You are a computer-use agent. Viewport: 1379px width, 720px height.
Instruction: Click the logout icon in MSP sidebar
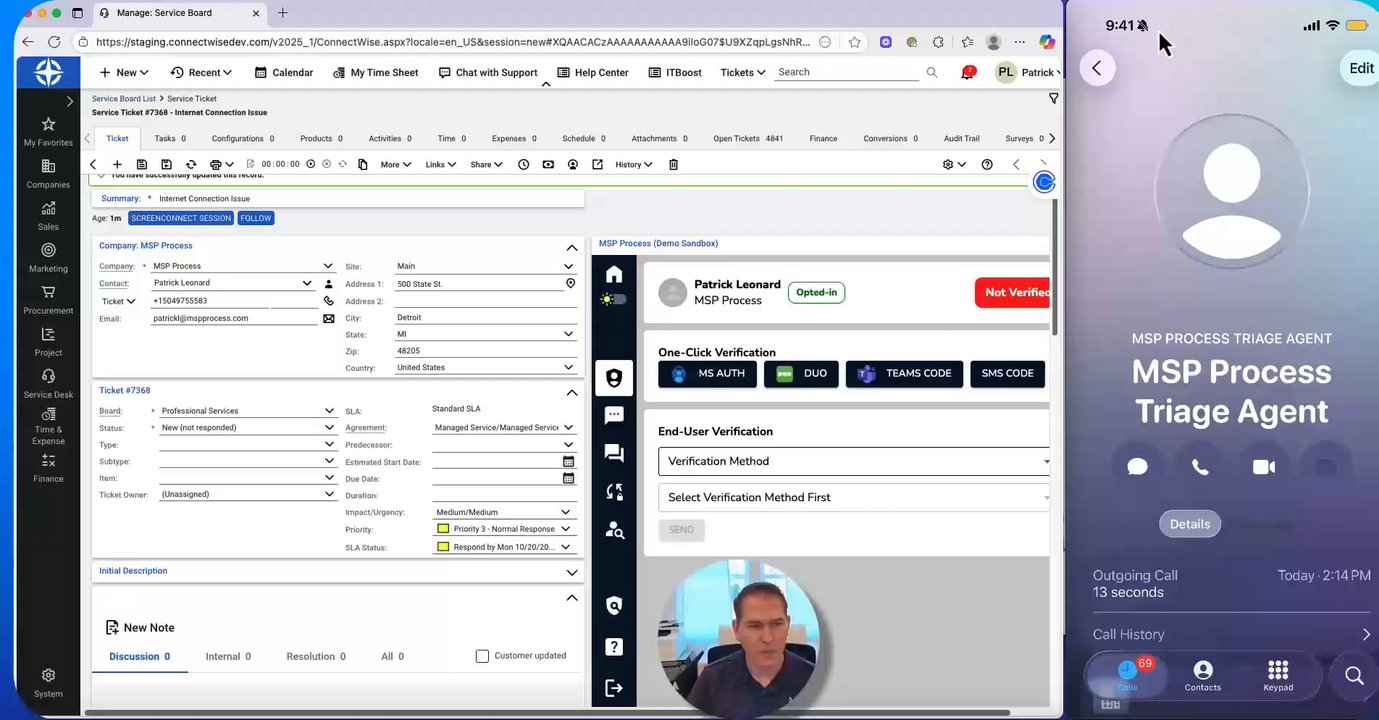point(614,688)
